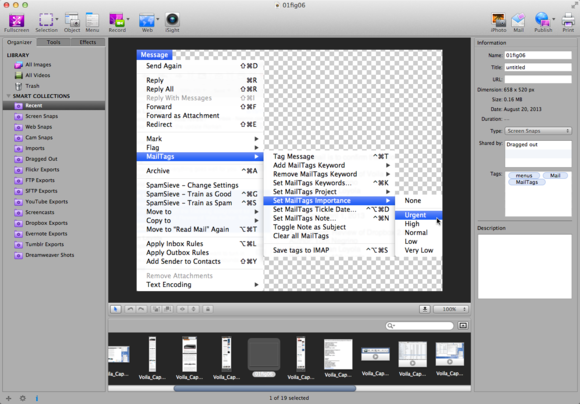580x404 pixels.
Task: Rotate the image left
Action: [130, 309]
